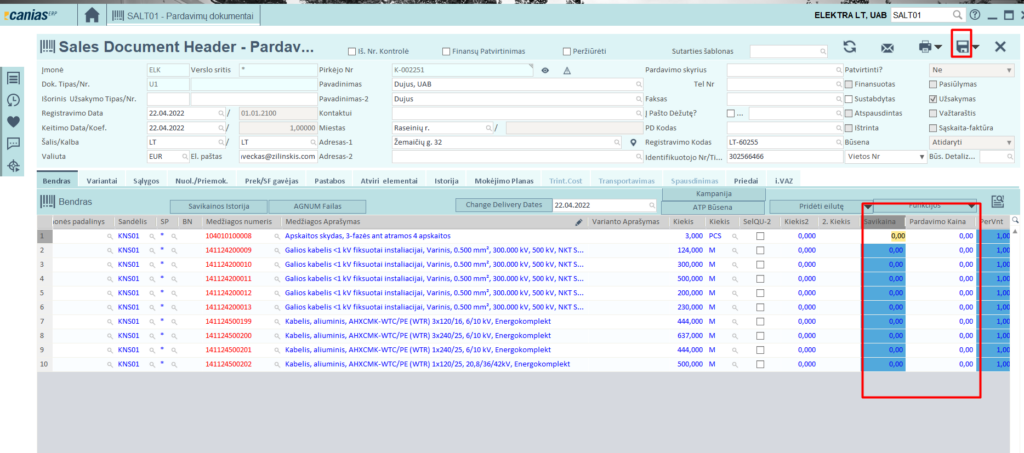Open the Vietos Nr dropdown
This screenshot has width=1024, height=453.
coord(878,157)
